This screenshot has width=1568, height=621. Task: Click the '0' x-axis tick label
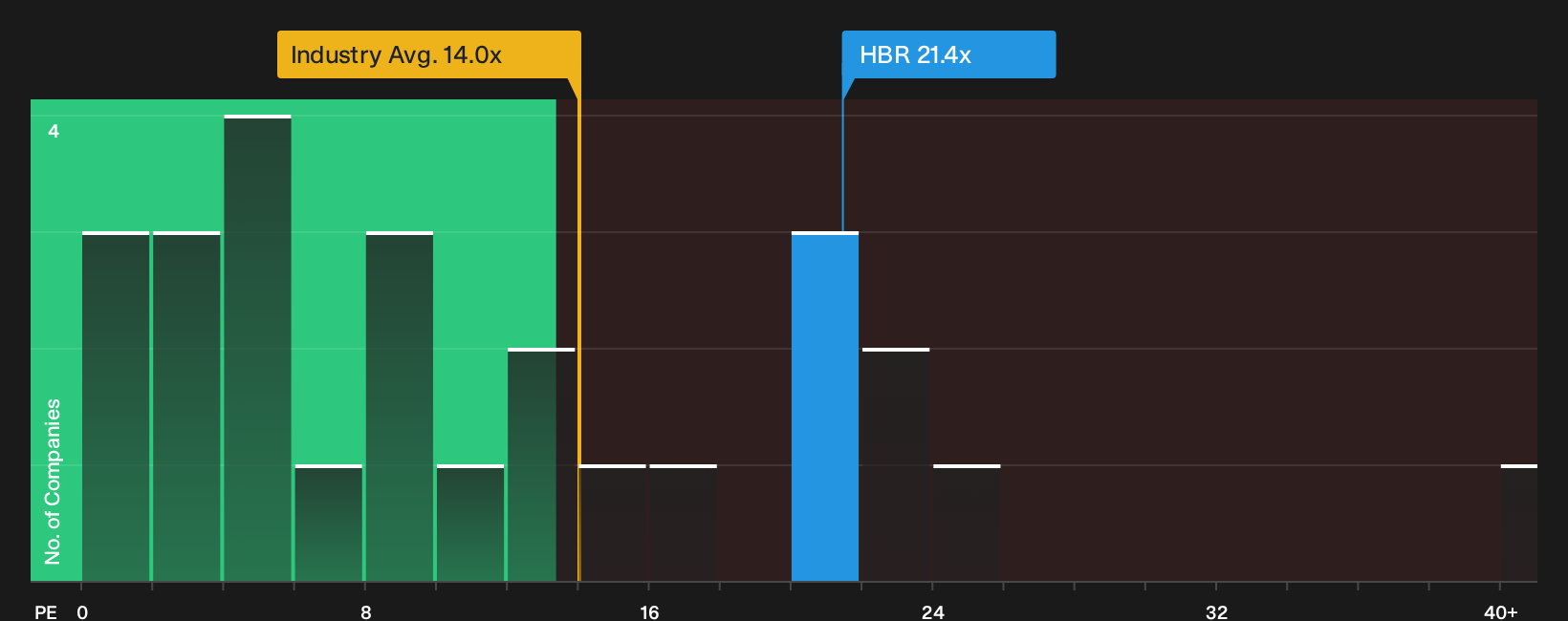pos(82,611)
